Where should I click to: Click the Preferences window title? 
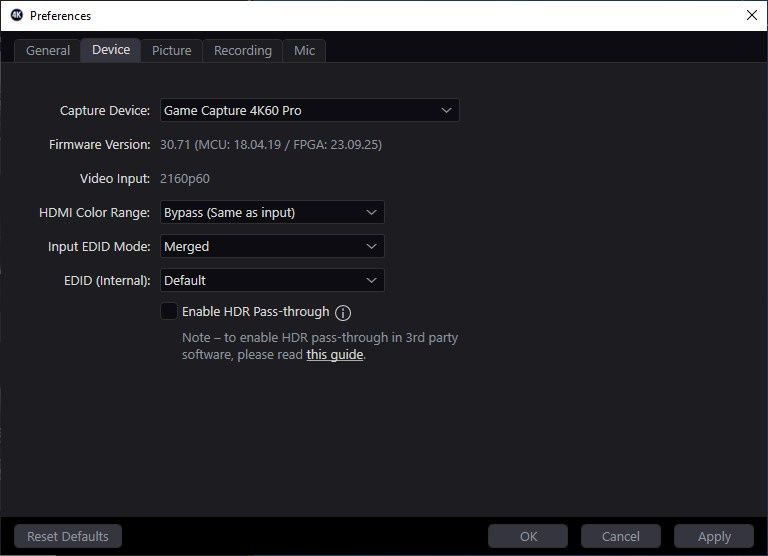coord(60,16)
